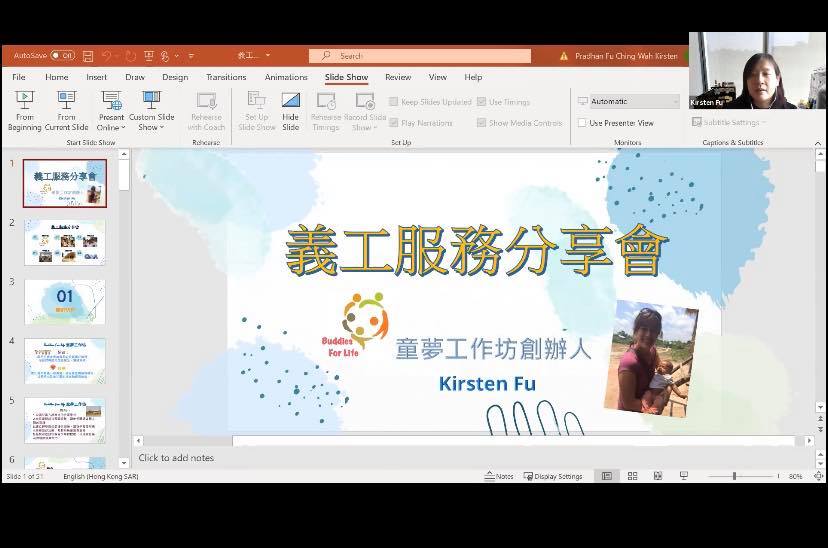
Task: Click Display Settings in status bar
Action: point(552,476)
